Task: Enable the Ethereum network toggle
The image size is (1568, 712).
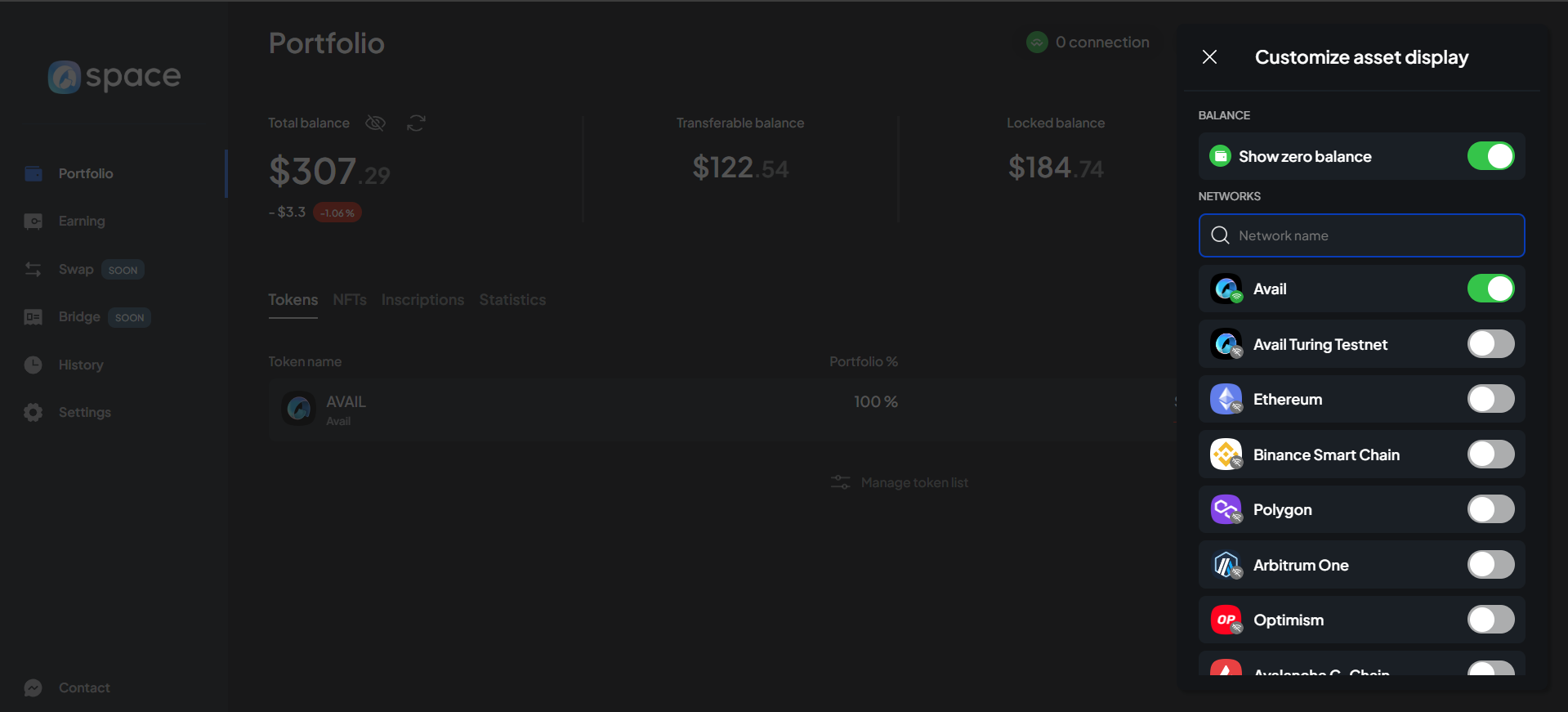Action: pyautogui.click(x=1490, y=399)
